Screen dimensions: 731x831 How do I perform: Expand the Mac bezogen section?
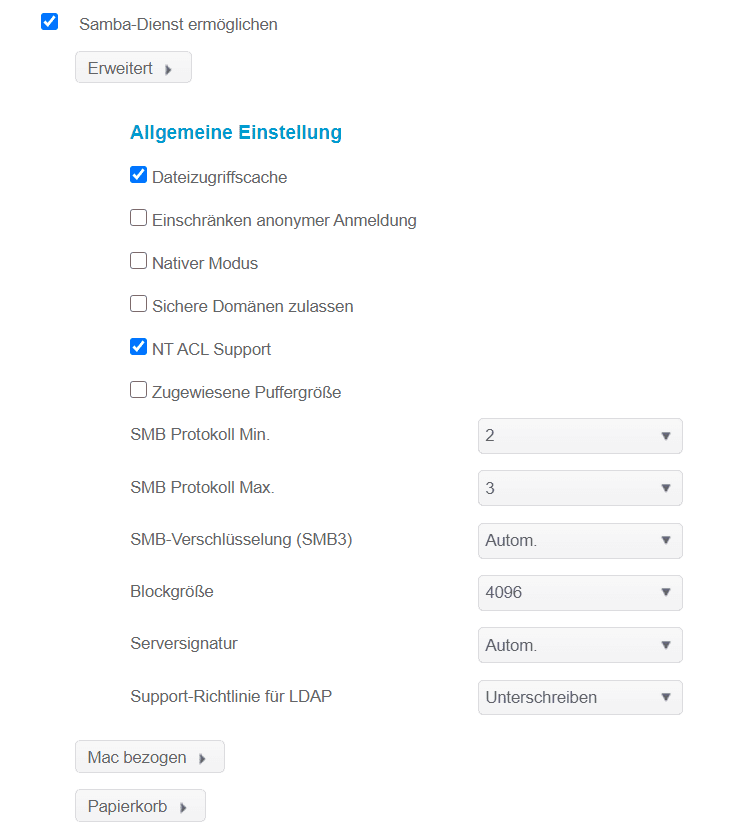(x=149, y=757)
